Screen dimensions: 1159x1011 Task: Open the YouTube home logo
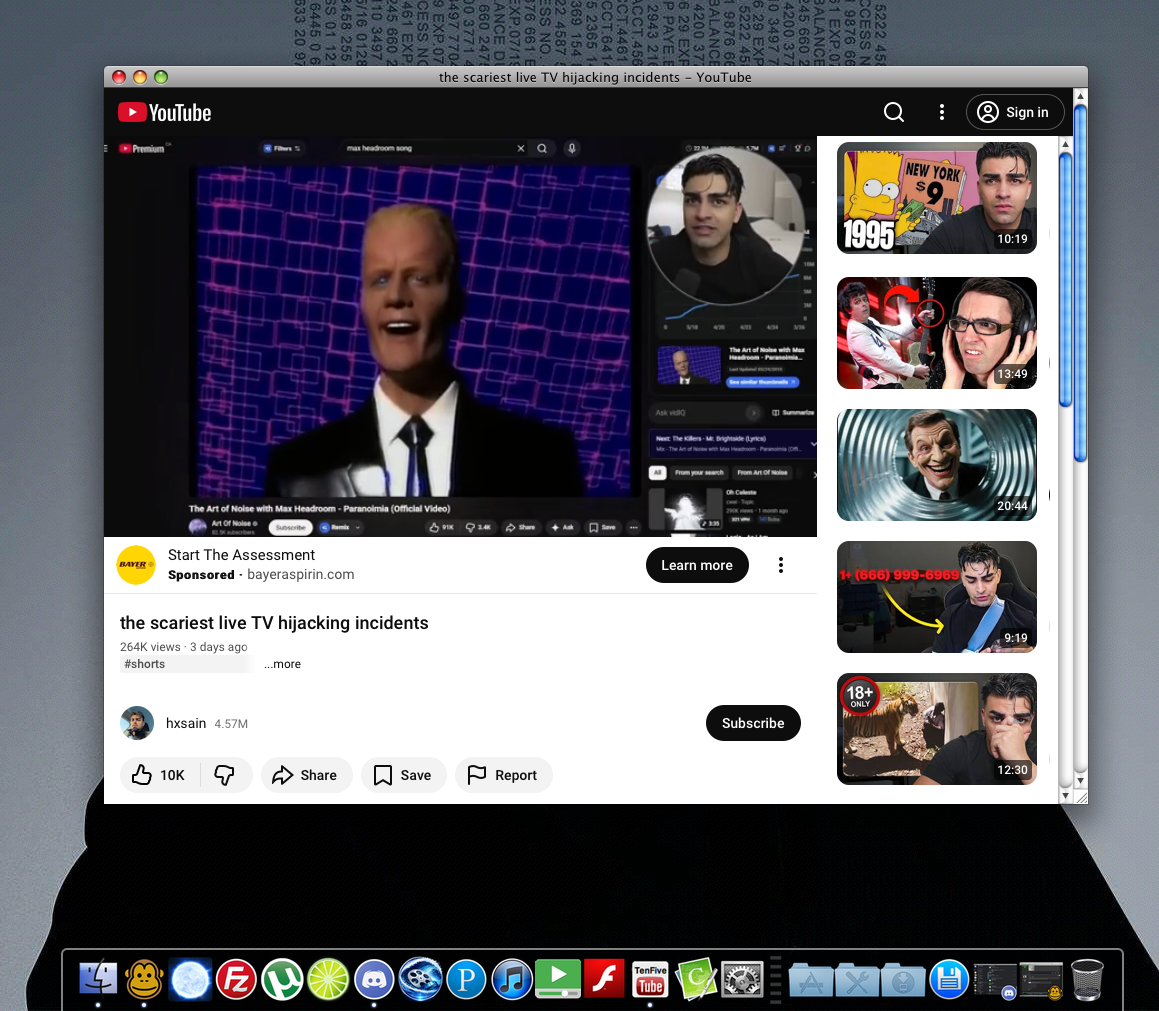[165, 112]
